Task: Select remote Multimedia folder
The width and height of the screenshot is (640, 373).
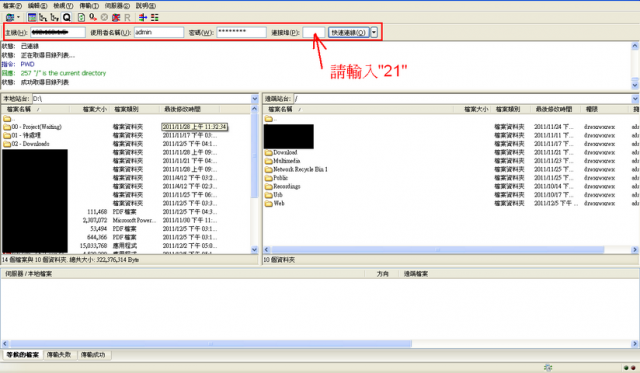Action: 282,161
